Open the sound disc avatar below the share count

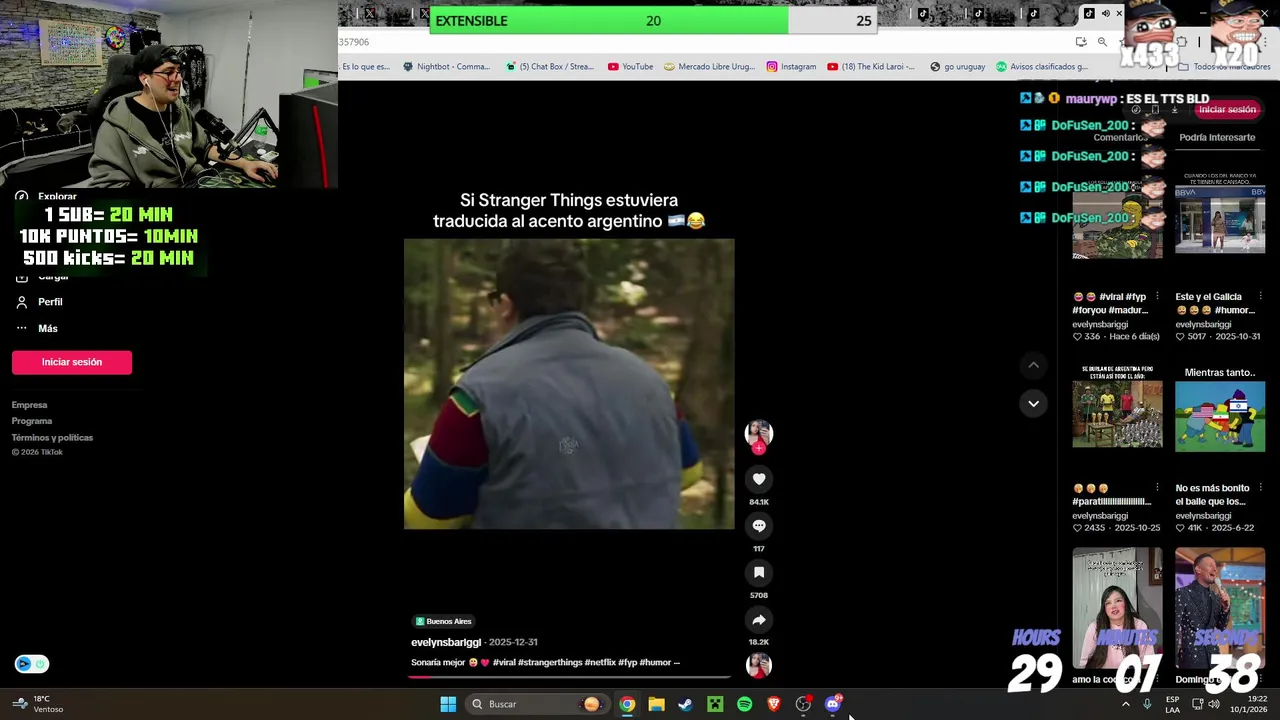pyautogui.click(x=759, y=664)
